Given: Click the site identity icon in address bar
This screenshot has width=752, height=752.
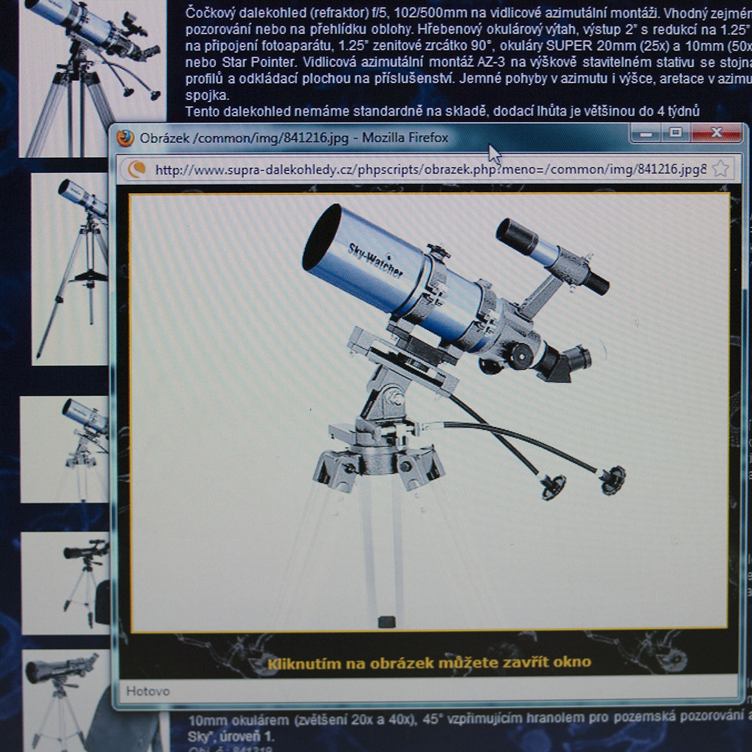Looking at the screenshot, I should pyautogui.click(x=136, y=169).
